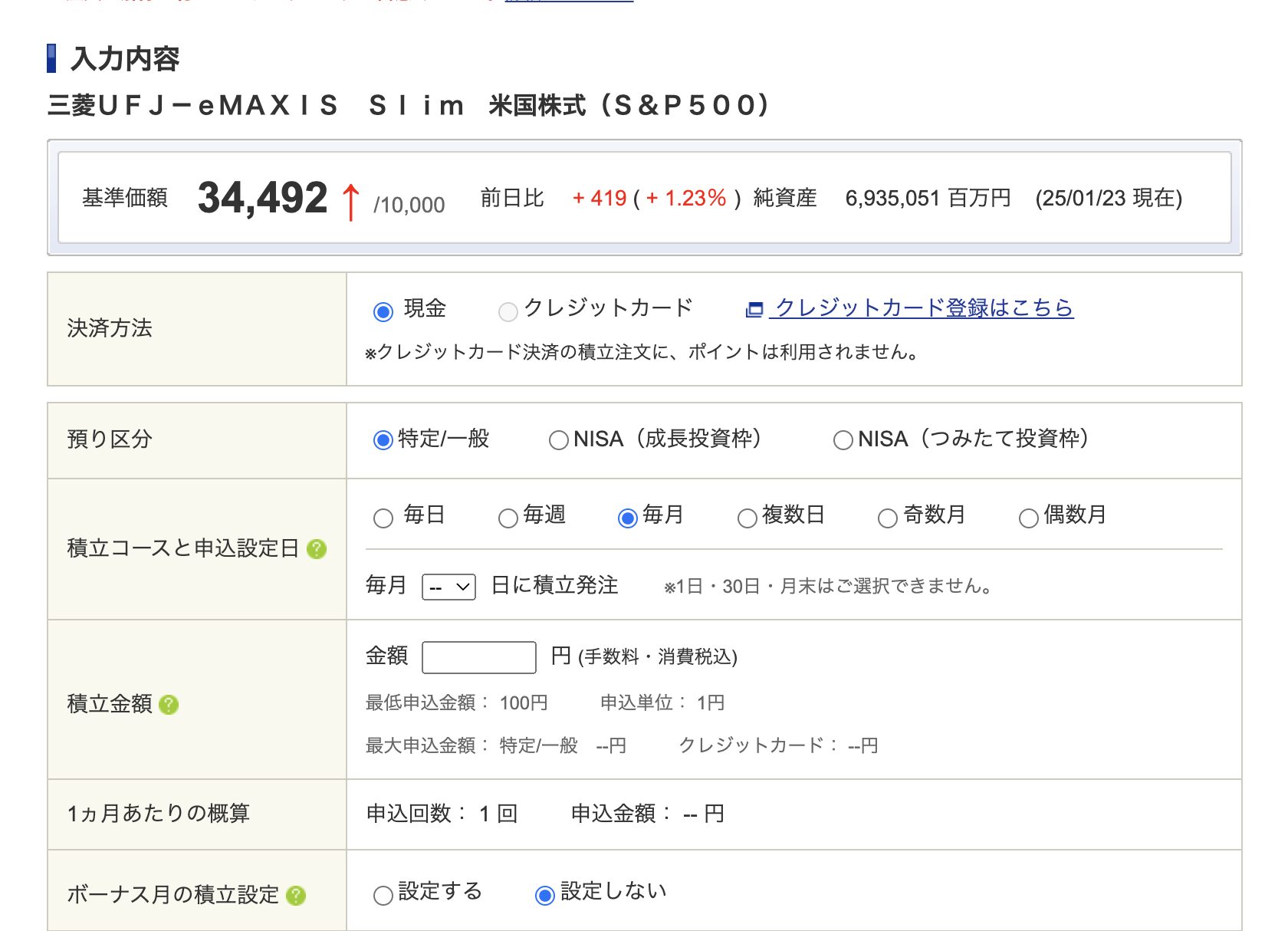Viewport: 1288px width, 931px height.
Task: Click the 1ヵ月あたりの概算 row label
Action: click(159, 814)
